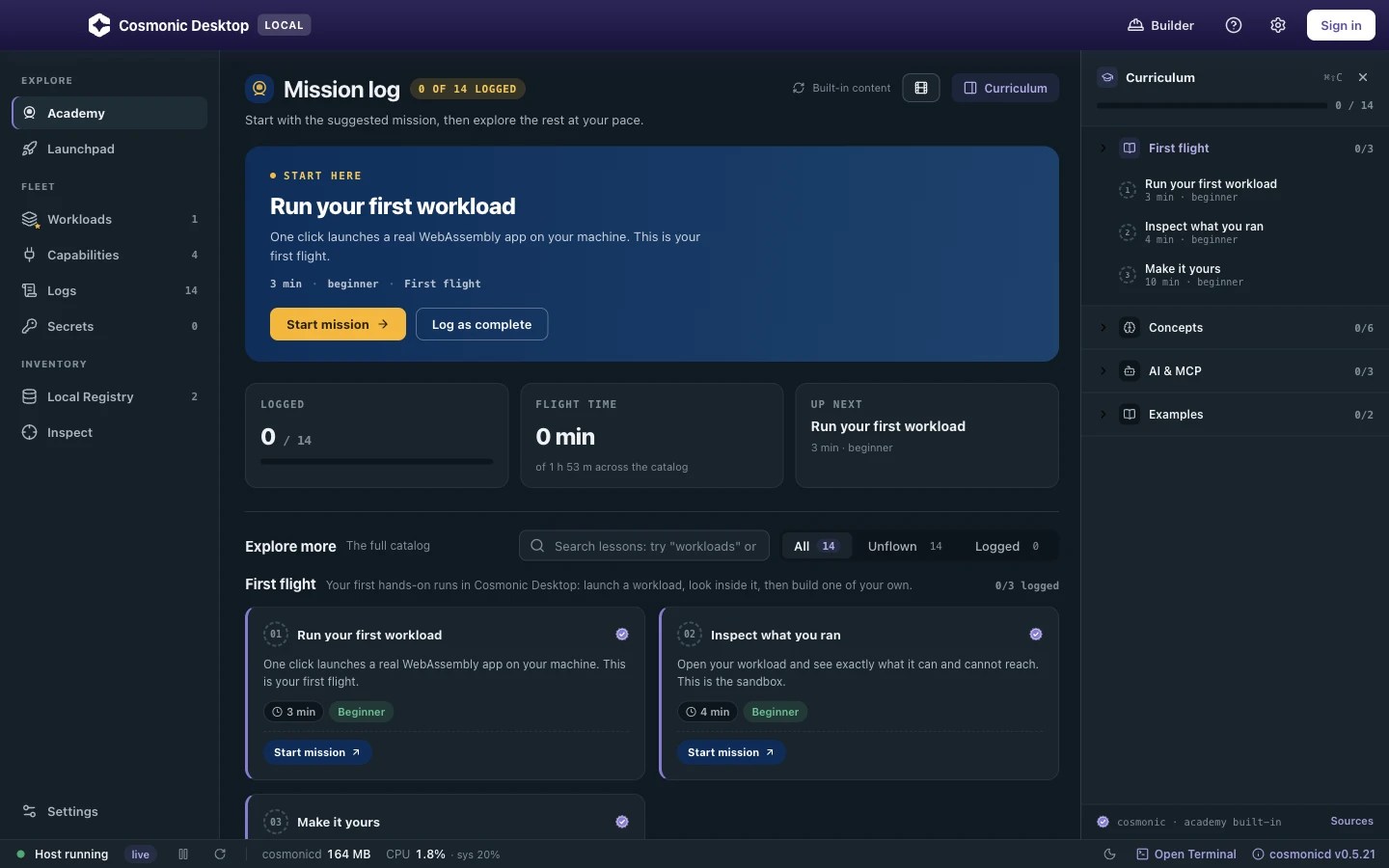Click the Inspect icon in sidebar

tap(30, 432)
